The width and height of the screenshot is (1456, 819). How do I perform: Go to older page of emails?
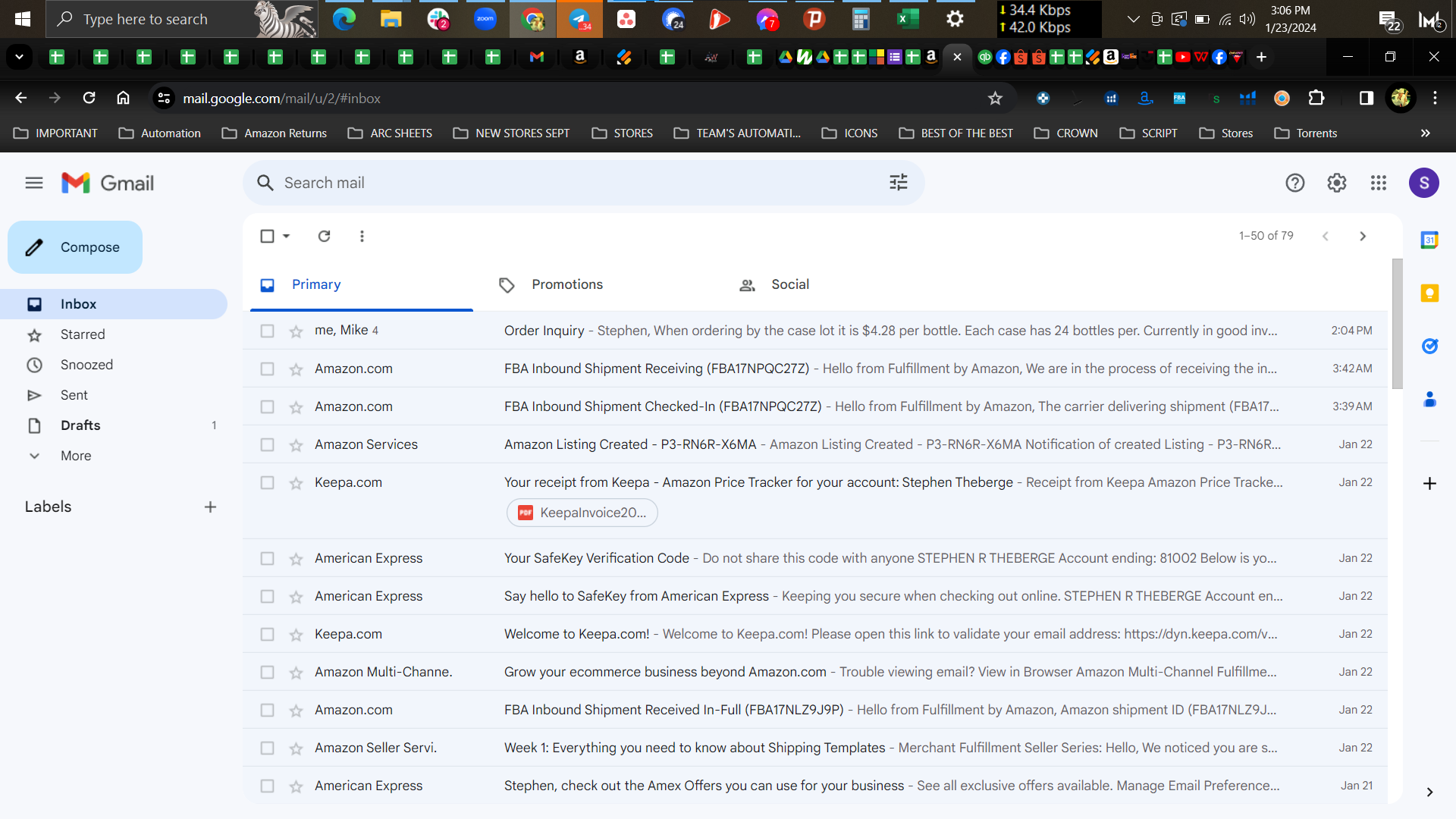(1363, 236)
